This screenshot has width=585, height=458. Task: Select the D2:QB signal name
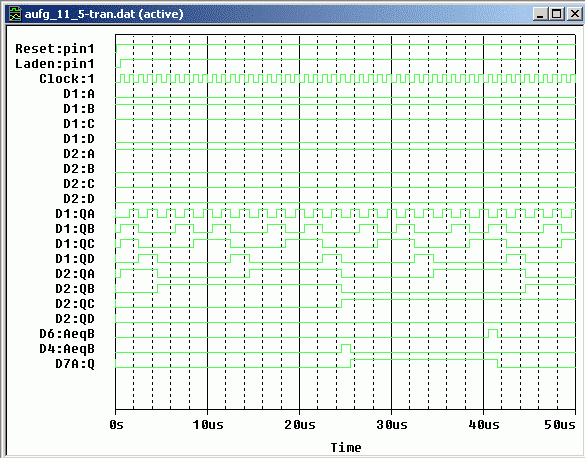click(x=75, y=289)
